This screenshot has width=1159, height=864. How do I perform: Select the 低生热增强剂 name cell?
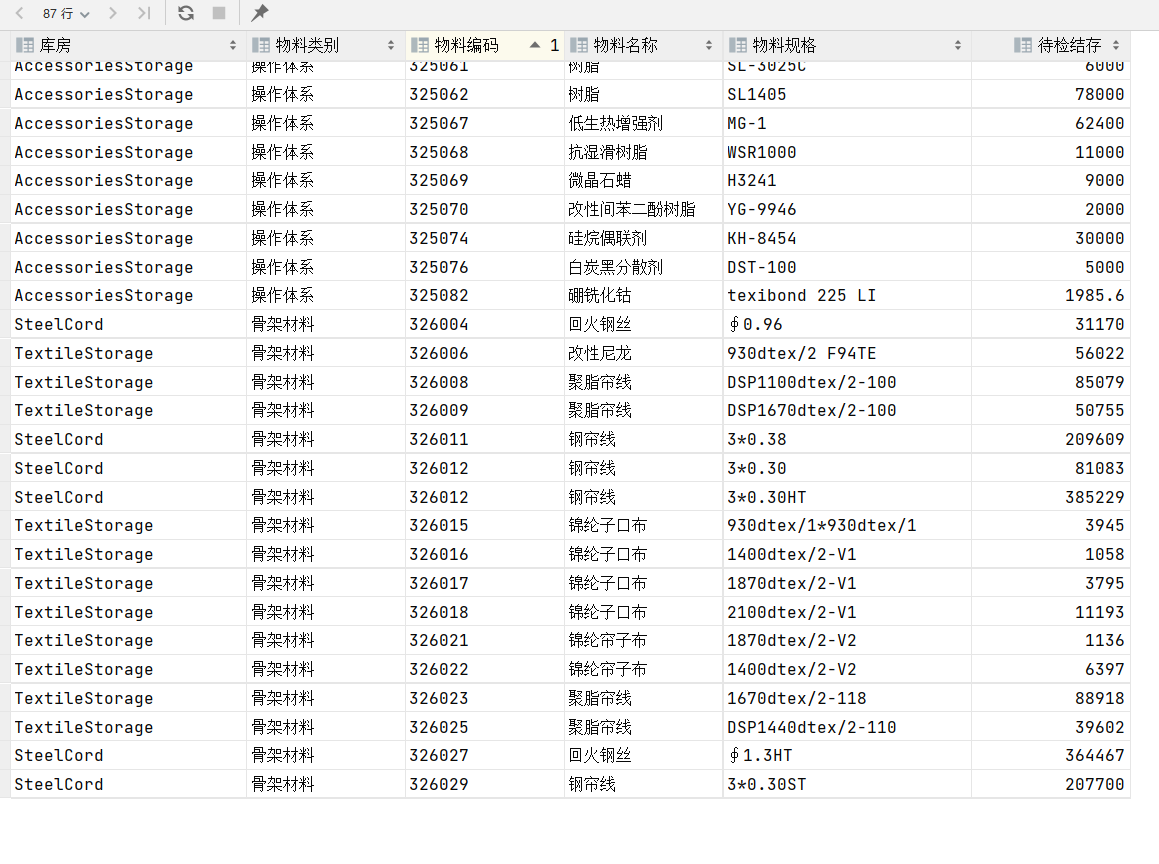(644, 123)
